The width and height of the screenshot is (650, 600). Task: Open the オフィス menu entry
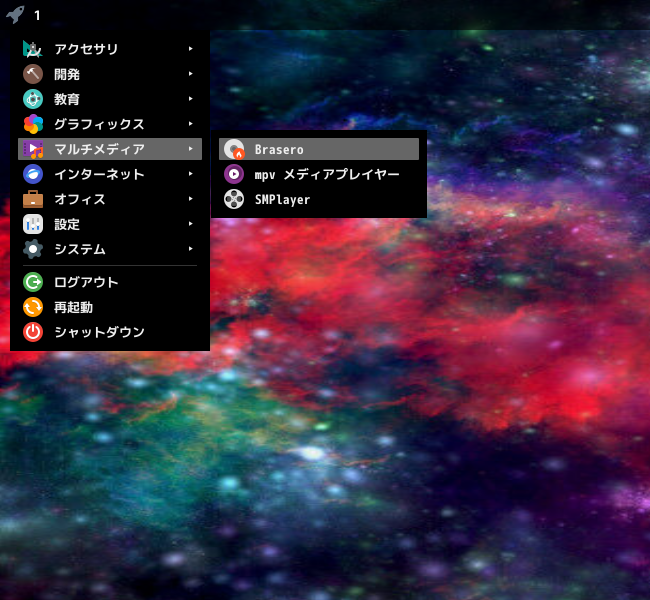click(110, 199)
